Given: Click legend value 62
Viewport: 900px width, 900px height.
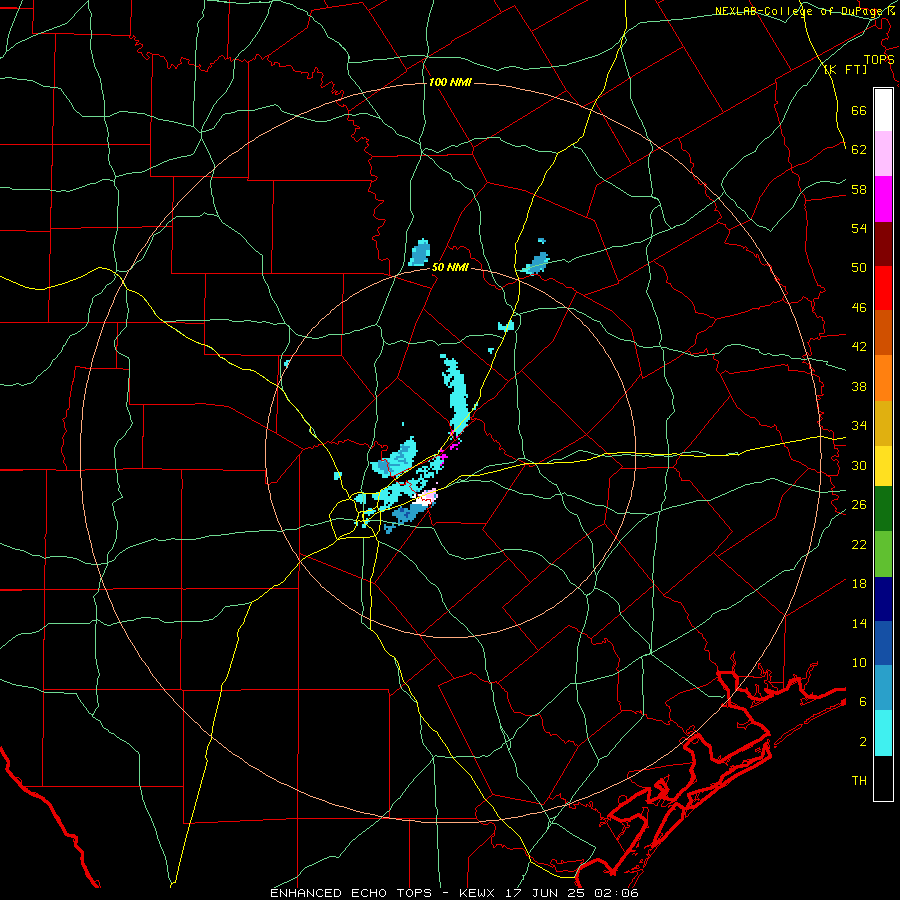Looking at the screenshot, I should [859, 150].
